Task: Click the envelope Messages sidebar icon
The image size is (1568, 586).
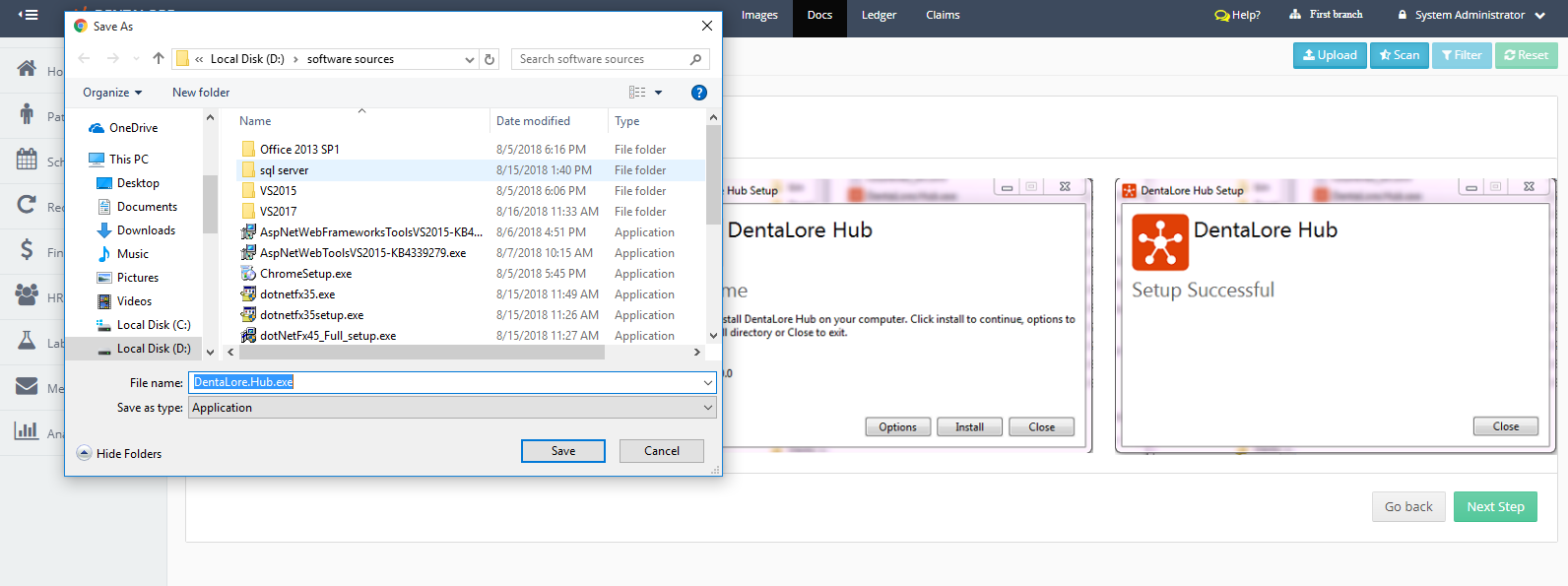Action: coord(28,386)
